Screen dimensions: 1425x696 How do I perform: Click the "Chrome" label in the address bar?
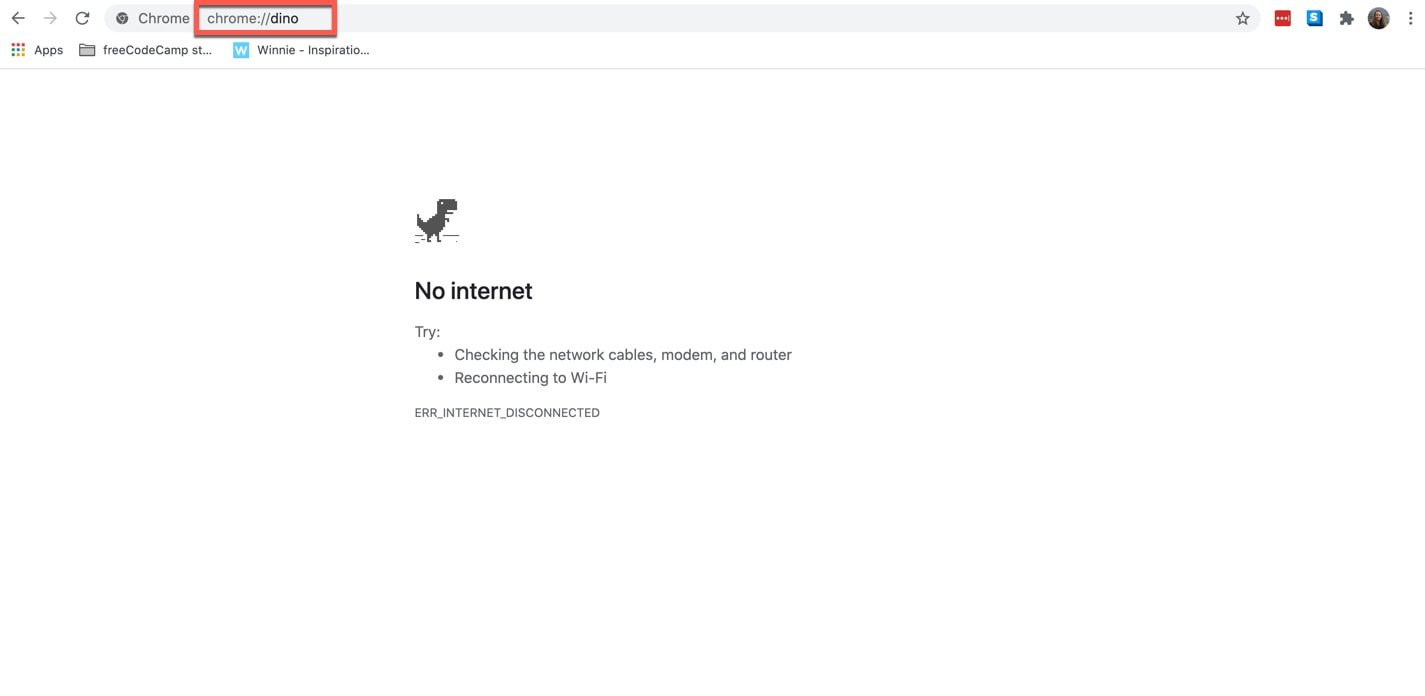coord(163,18)
